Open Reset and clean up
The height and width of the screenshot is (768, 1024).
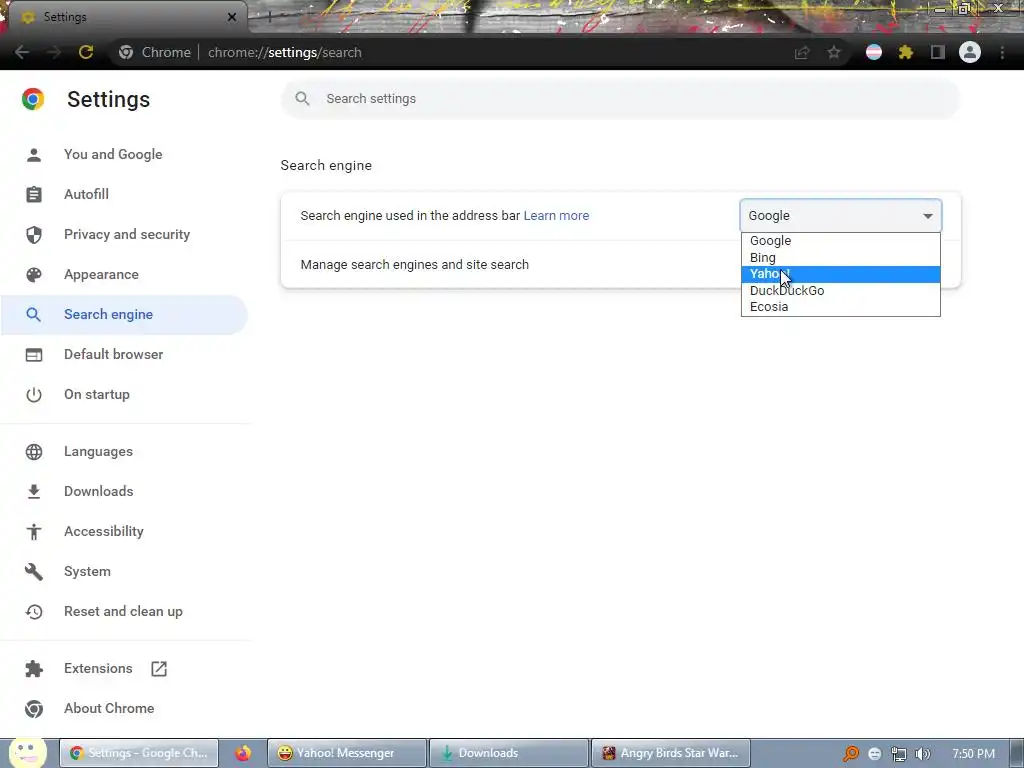pyautogui.click(x=123, y=612)
